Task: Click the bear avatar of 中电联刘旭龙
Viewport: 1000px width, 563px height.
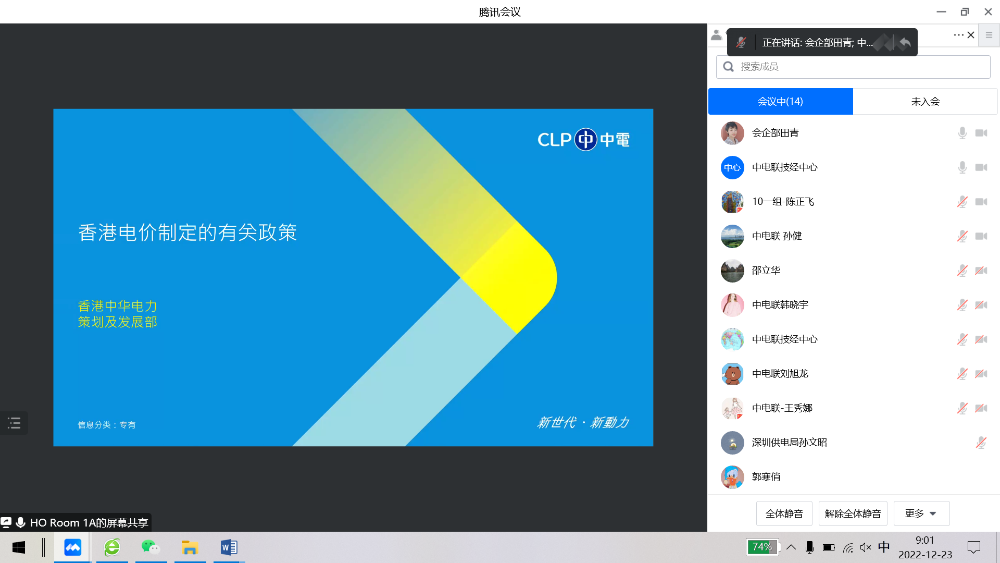Action: tap(732, 374)
